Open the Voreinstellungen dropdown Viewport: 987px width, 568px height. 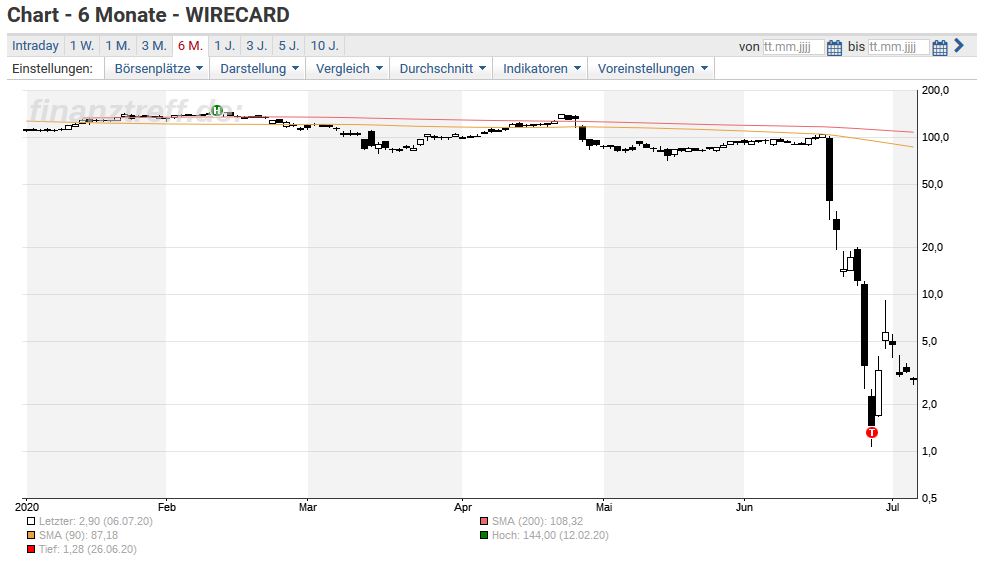coord(651,69)
